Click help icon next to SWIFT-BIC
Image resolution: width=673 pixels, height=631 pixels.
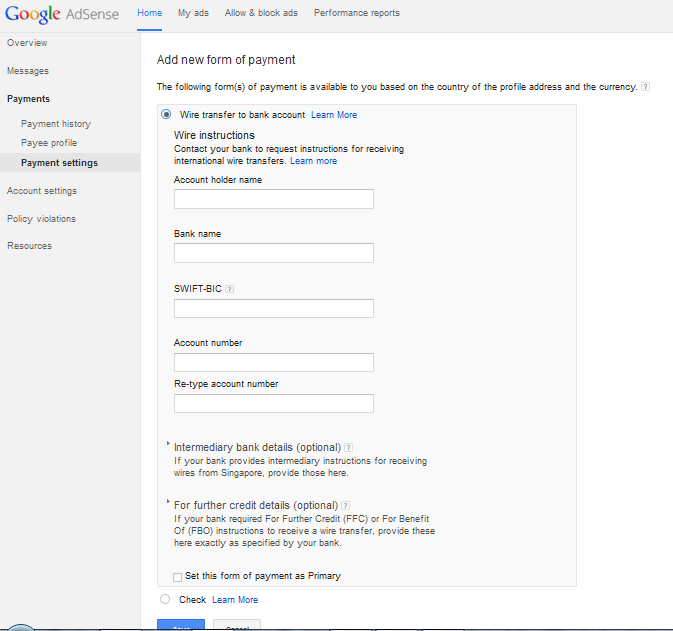[x=230, y=289]
